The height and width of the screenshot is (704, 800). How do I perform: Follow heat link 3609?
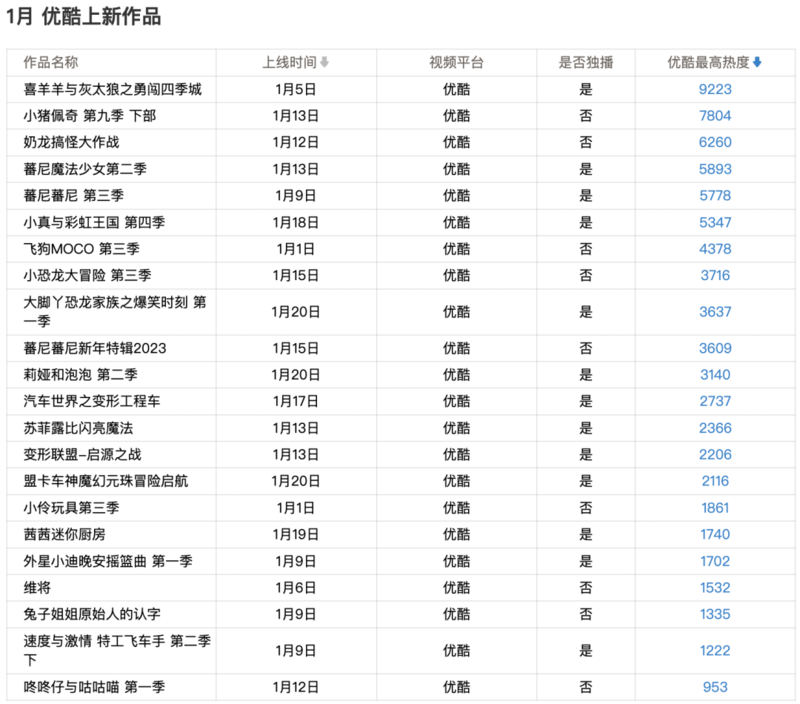coord(715,348)
